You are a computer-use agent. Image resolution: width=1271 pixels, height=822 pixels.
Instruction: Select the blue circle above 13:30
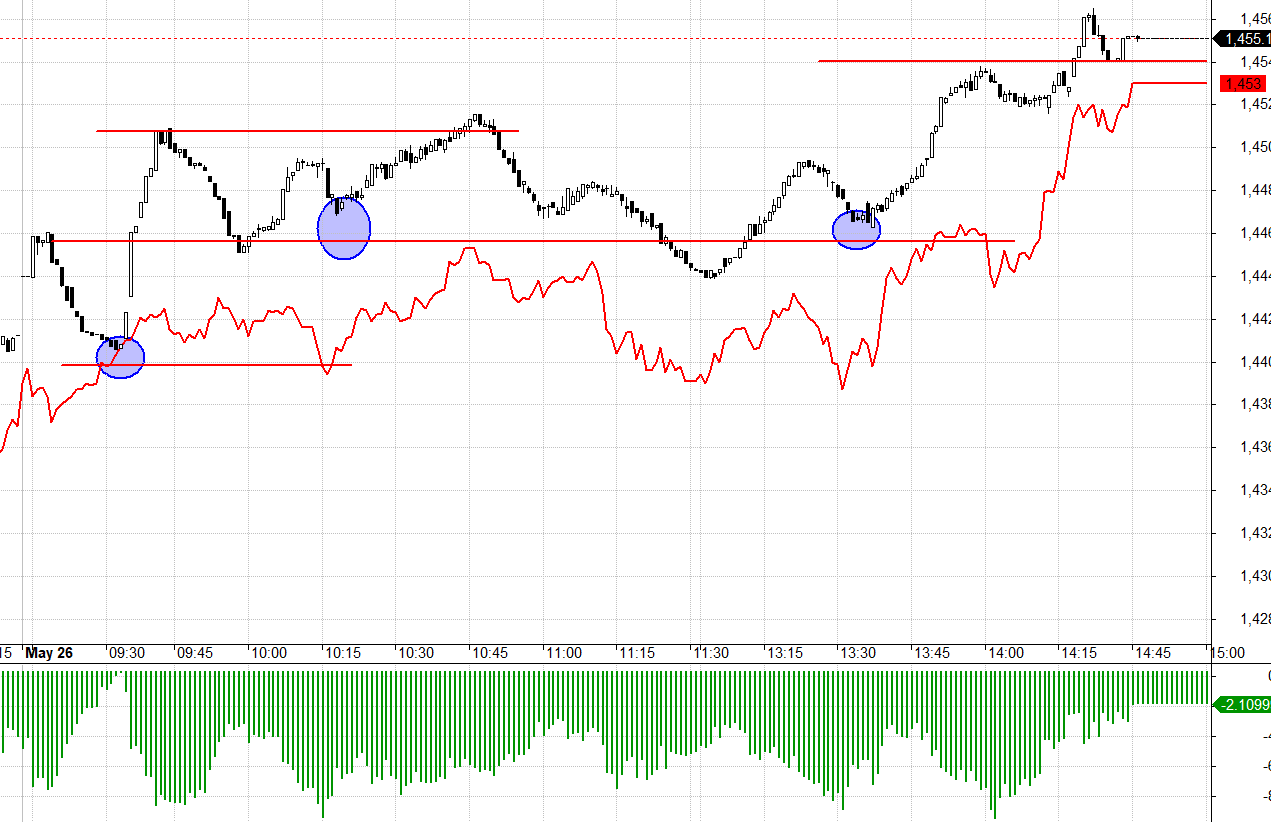point(856,229)
